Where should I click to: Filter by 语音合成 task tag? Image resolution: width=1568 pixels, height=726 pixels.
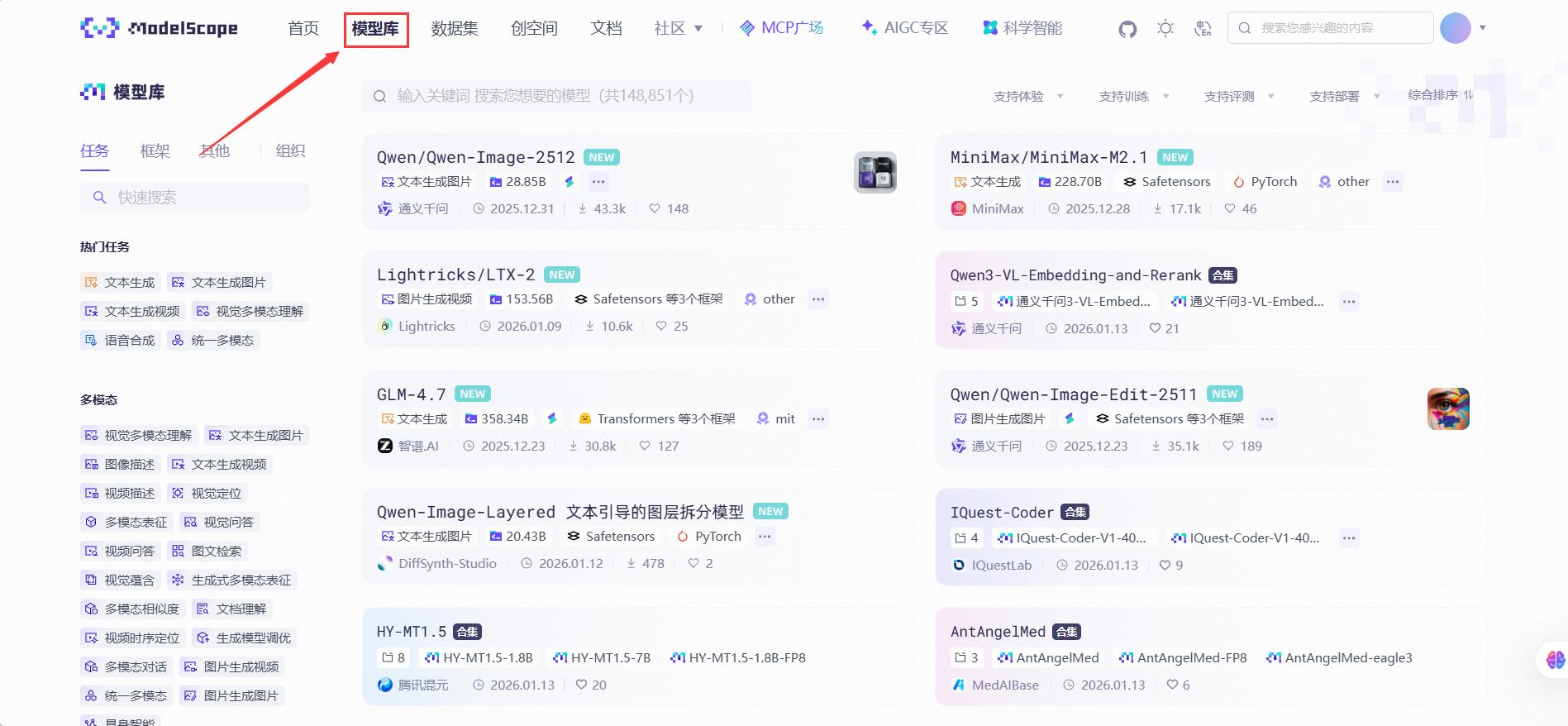pos(120,341)
